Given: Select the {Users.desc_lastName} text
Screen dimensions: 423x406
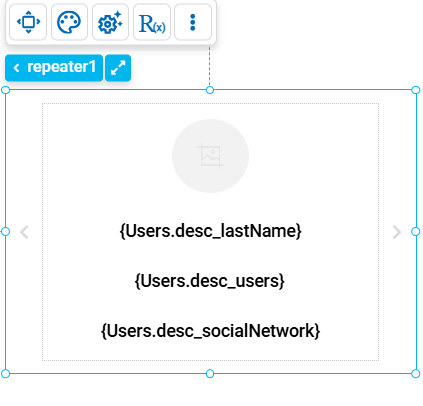Looking at the screenshot, I should point(210,231).
